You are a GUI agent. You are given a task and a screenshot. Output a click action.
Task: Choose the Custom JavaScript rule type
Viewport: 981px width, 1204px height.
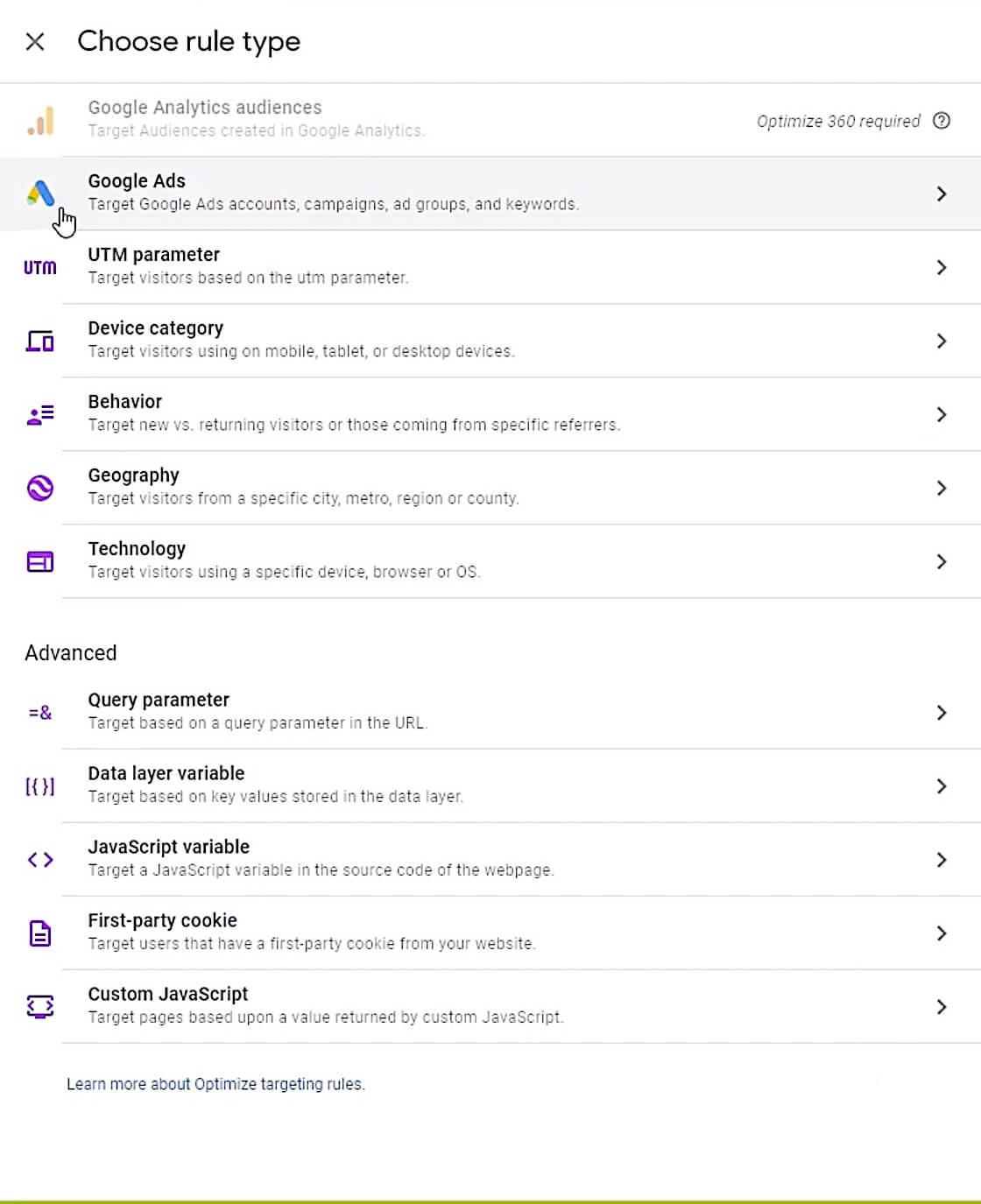490,1007
